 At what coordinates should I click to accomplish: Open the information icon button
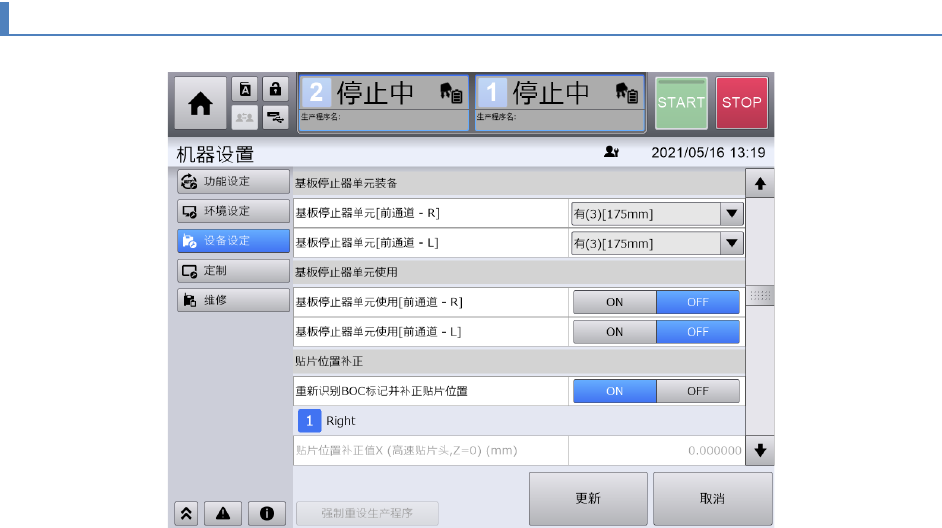267,513
